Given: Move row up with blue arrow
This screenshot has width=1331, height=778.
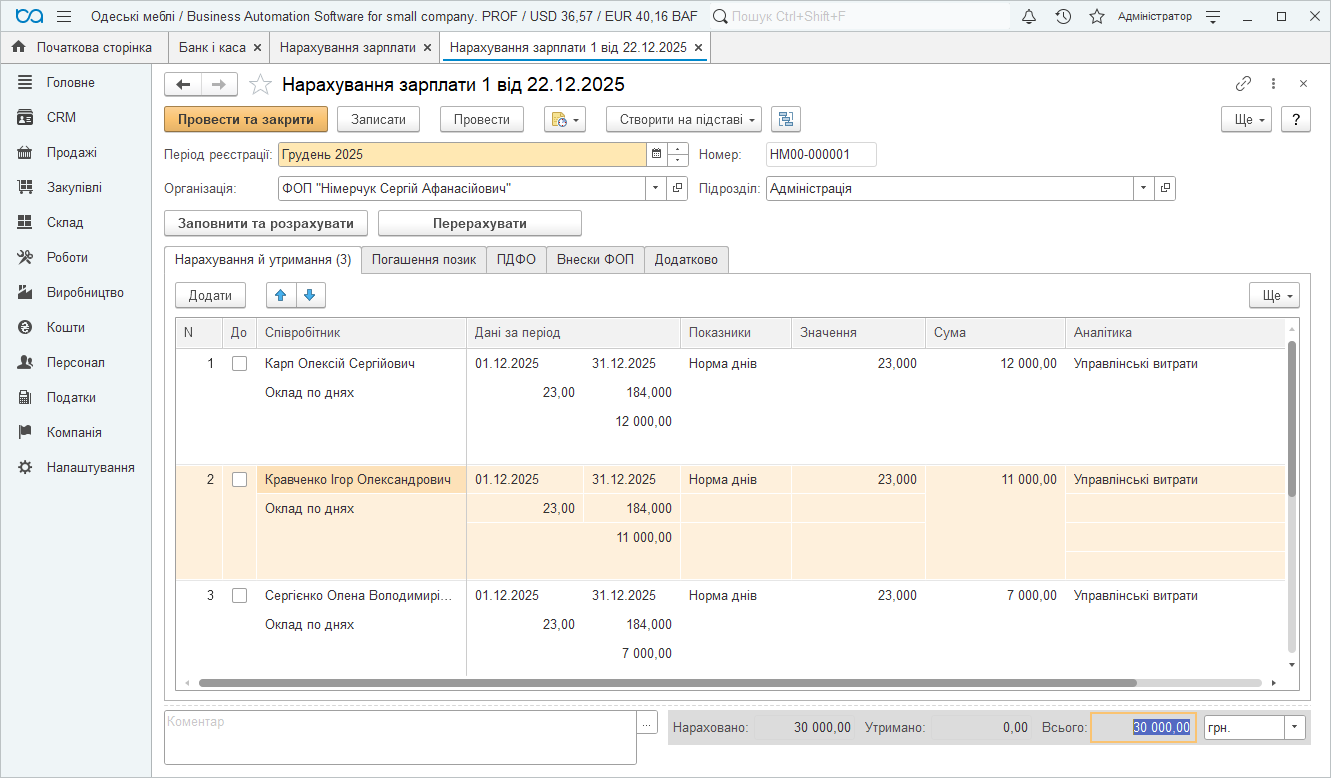Looking at the screenshot, I should click(x=281, y=295).
